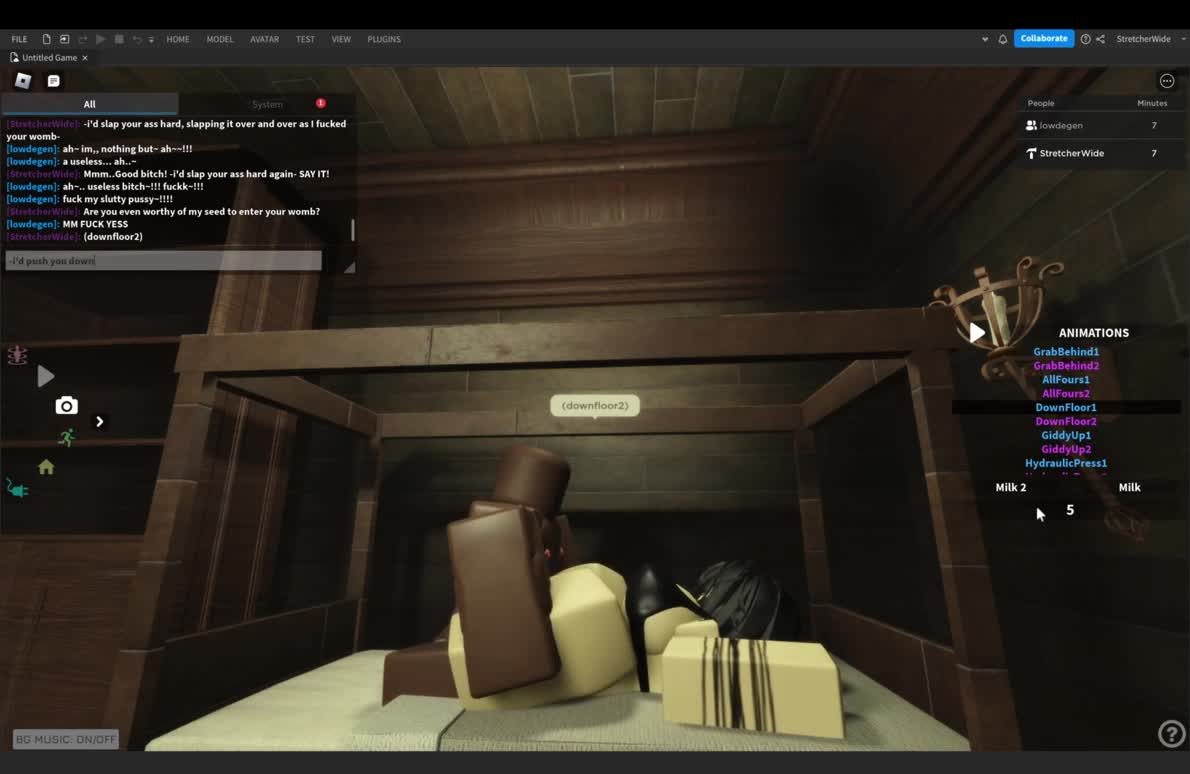This screenshot has height=774, width=1190.
Task: Click the Collaborate button
Action: [x=1043, y=39]
